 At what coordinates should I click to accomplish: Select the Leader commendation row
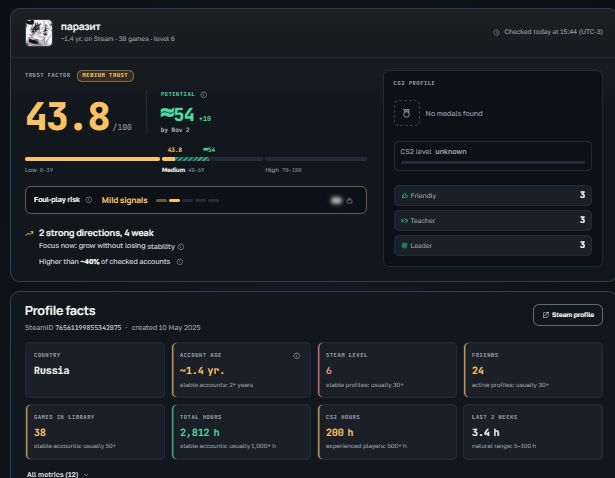(493, 245)
